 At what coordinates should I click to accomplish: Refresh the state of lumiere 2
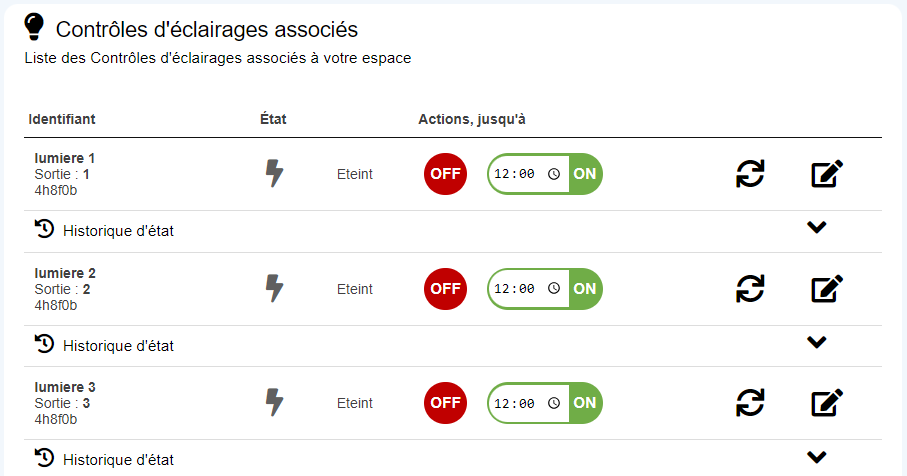pyautogui.click(x=750, y=289)
